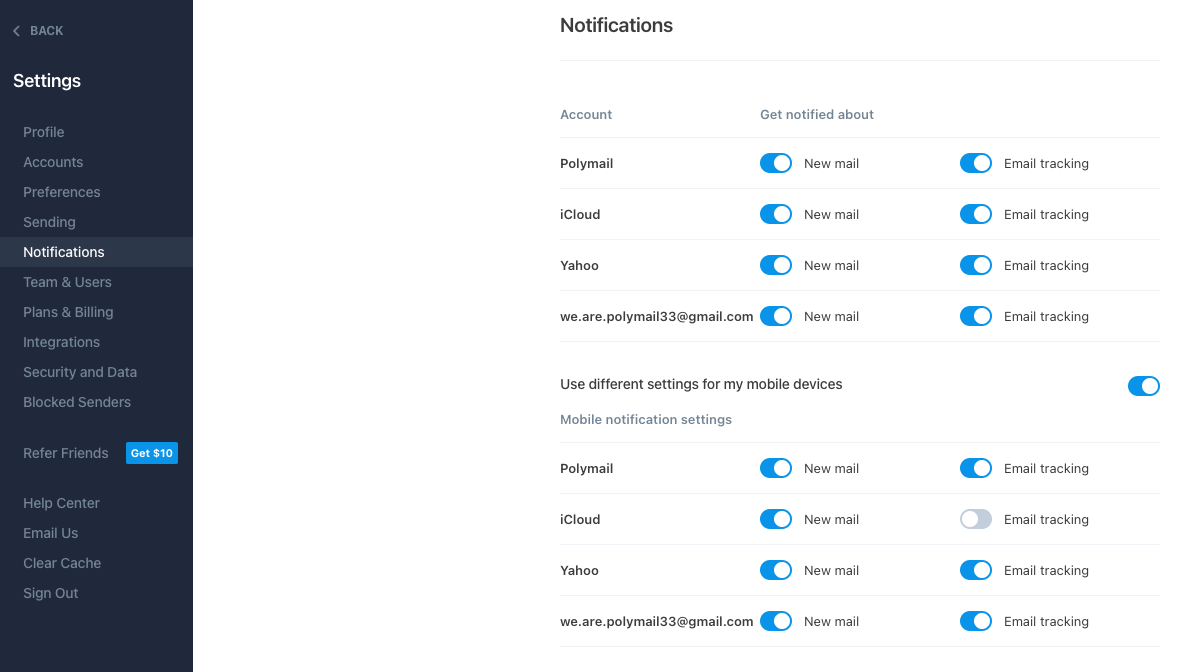Click the Get $10 referral badge
Image resolution: width=1191 pixels, height=672 pixels.
152,453
